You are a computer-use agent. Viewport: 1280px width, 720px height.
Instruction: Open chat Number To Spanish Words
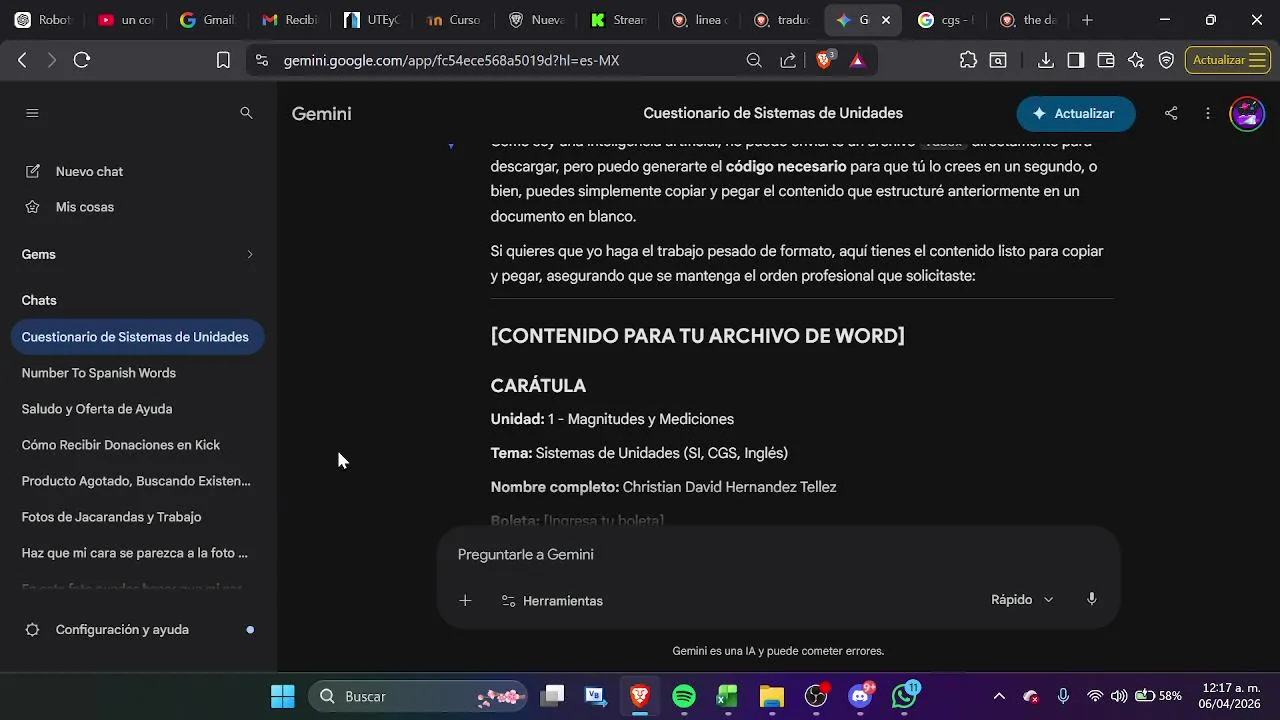tap(137, 373)
